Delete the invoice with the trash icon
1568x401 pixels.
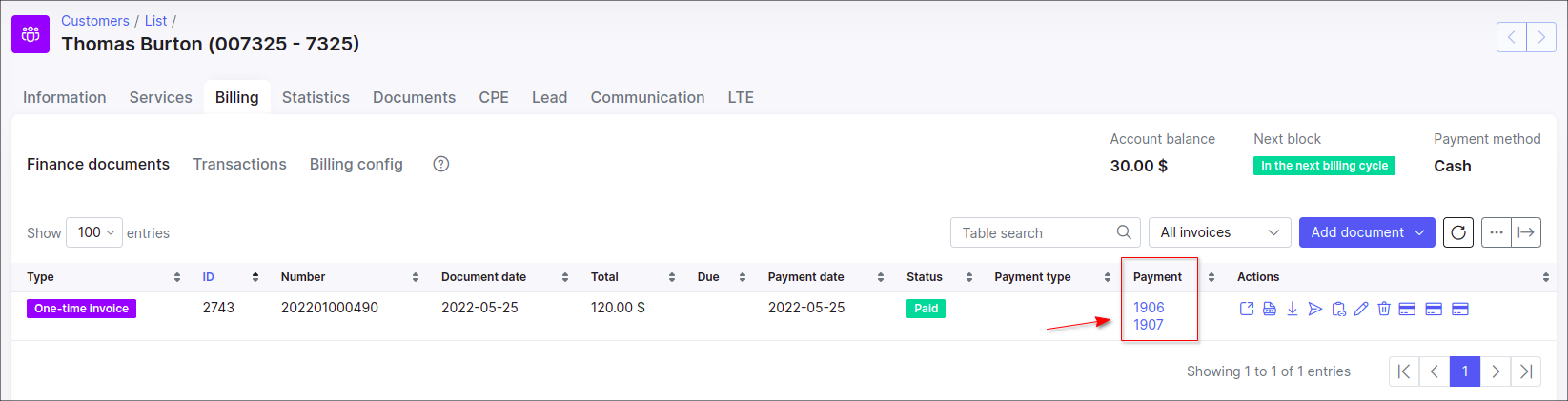coord(1384,309)
